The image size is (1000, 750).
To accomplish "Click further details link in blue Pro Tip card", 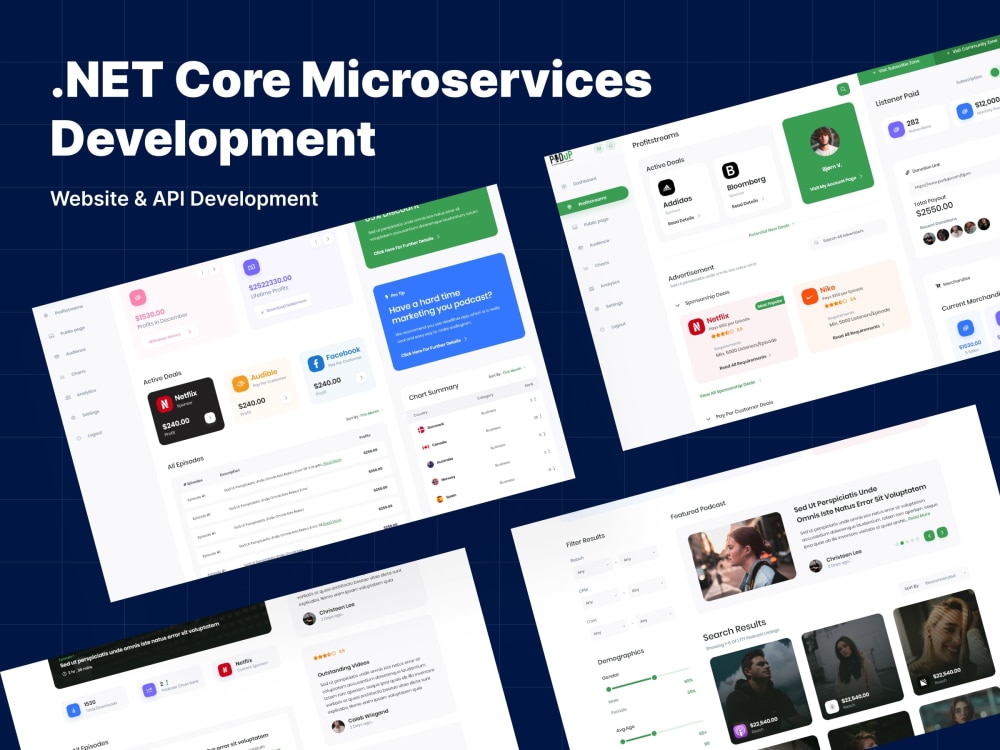I will tap(434, 346).
